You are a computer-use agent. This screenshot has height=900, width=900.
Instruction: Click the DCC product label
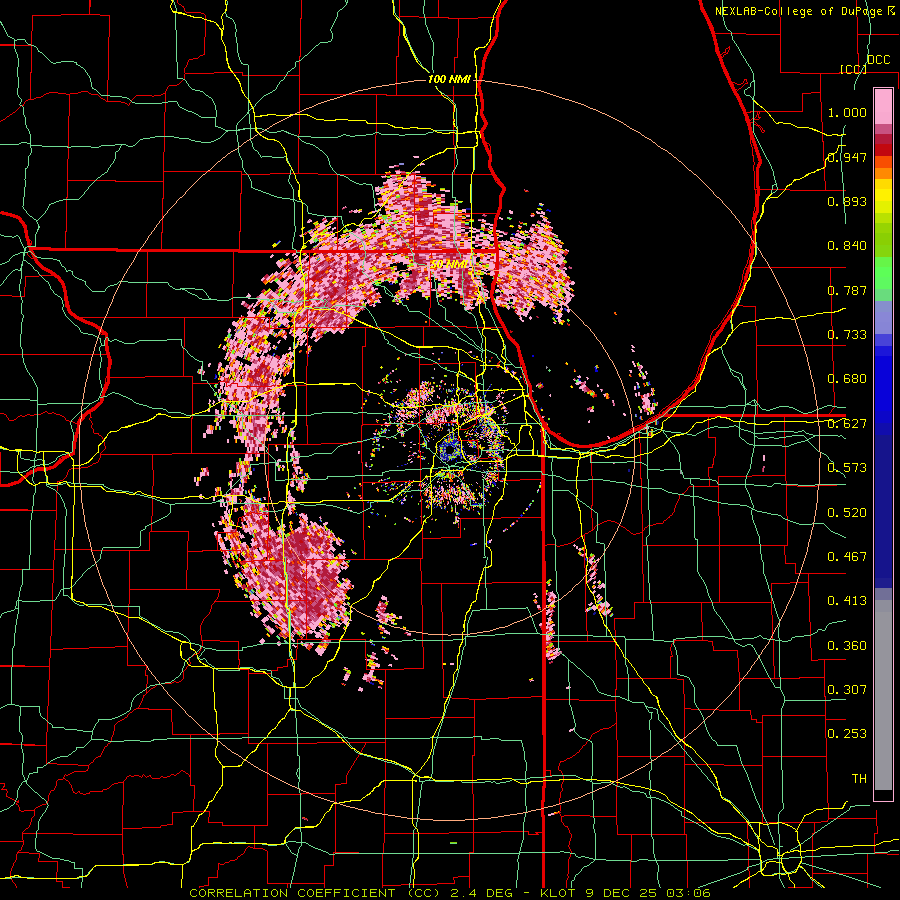point(878,60)
